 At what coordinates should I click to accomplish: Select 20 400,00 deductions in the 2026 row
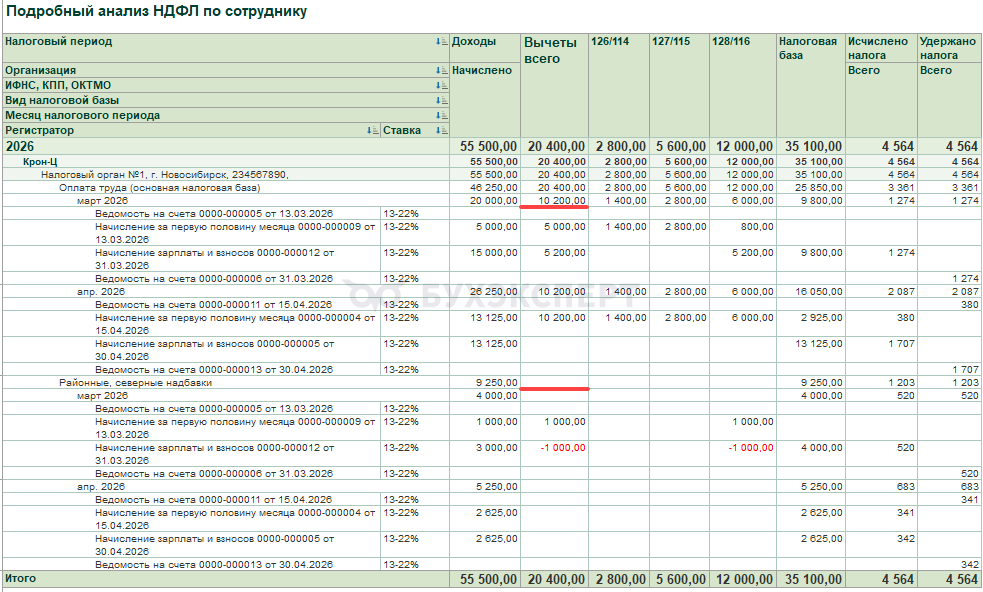pyautogui.click(x=554, y=146)
